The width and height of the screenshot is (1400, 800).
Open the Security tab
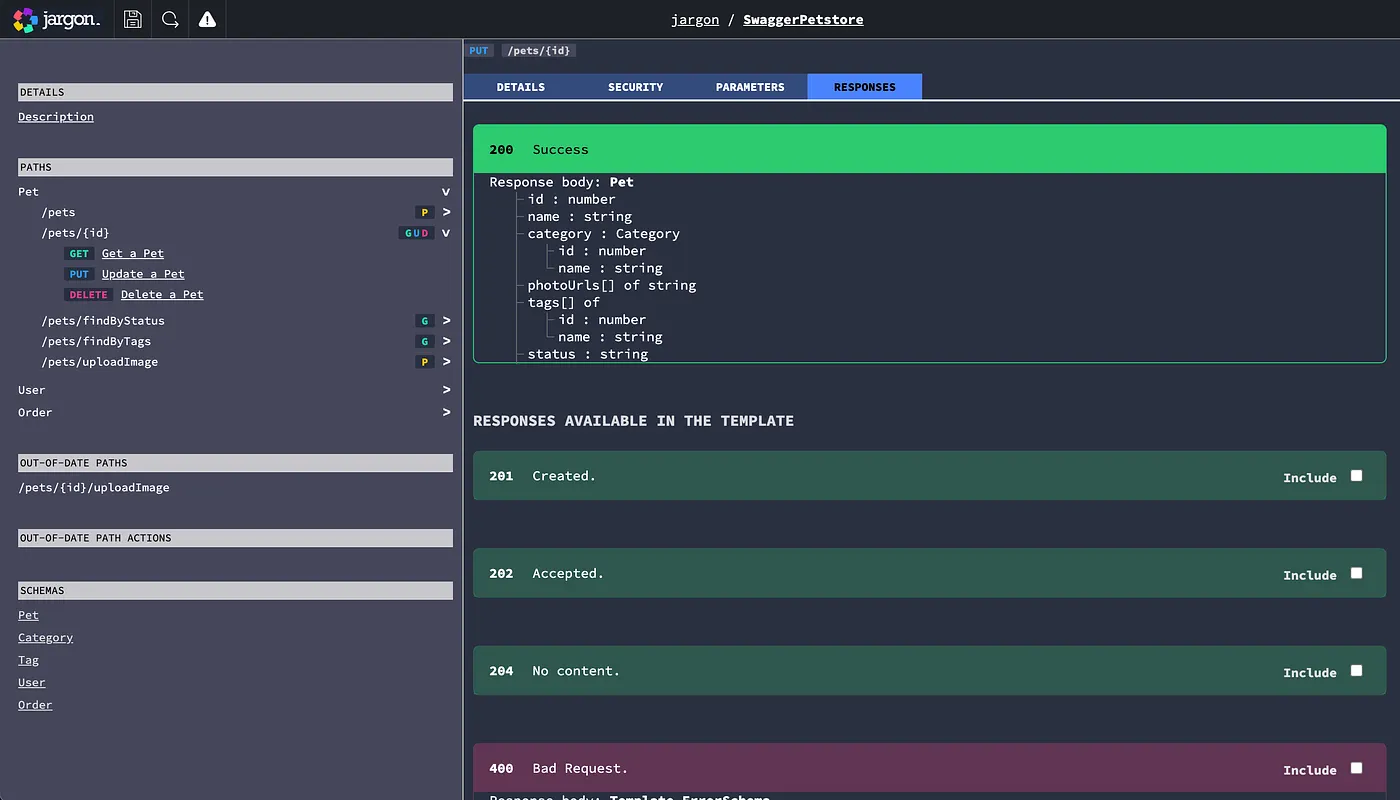tap(635, 86)
